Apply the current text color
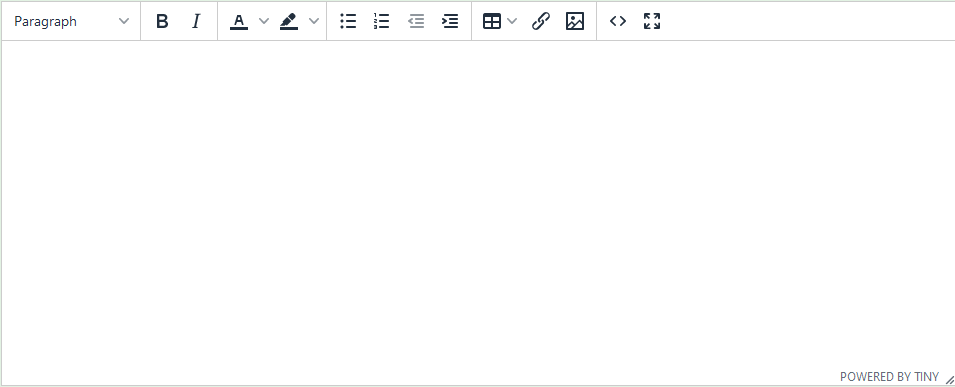The height and width of the screenshot is (387, 955). coord(239,21)
